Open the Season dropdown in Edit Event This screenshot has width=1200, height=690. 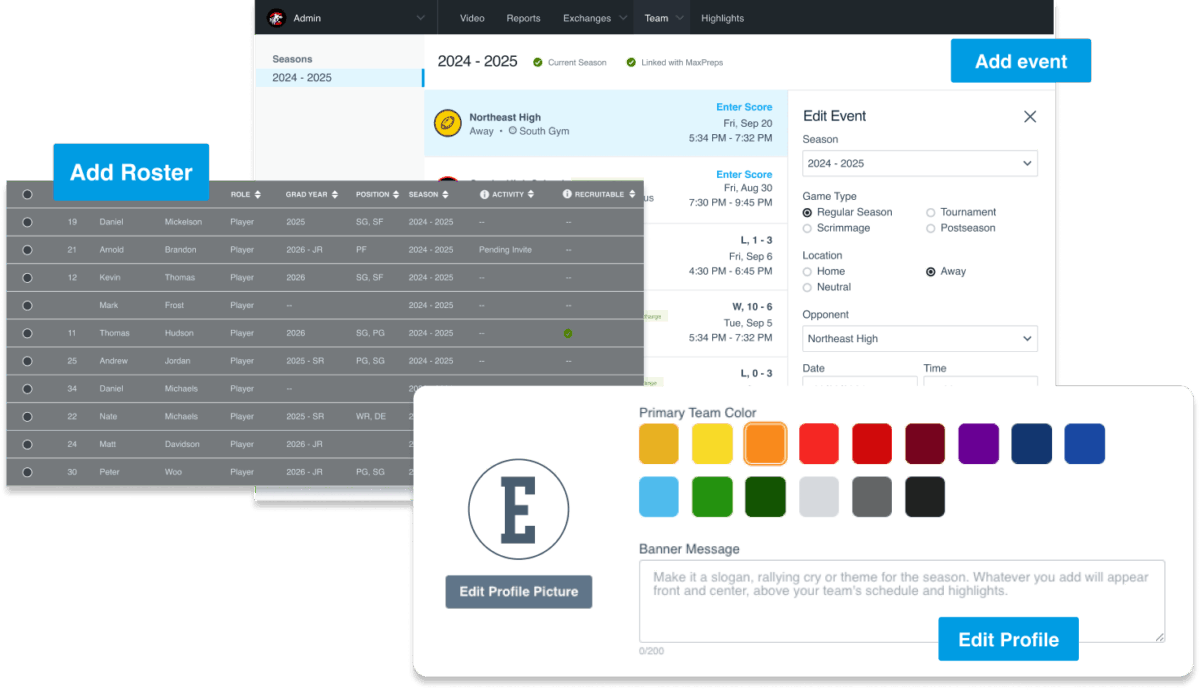pyautogui.click(x=919, y=163)
